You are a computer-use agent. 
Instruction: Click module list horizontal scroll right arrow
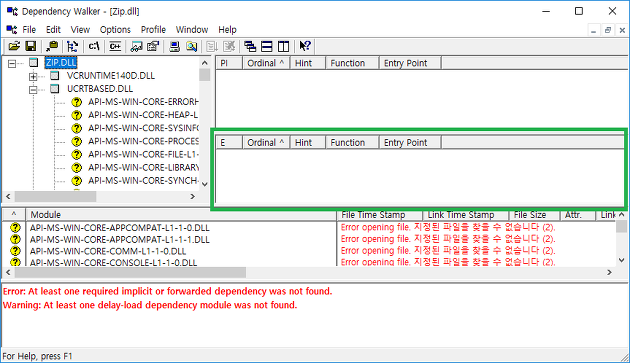pyautogui.click(x=609, y=272)
